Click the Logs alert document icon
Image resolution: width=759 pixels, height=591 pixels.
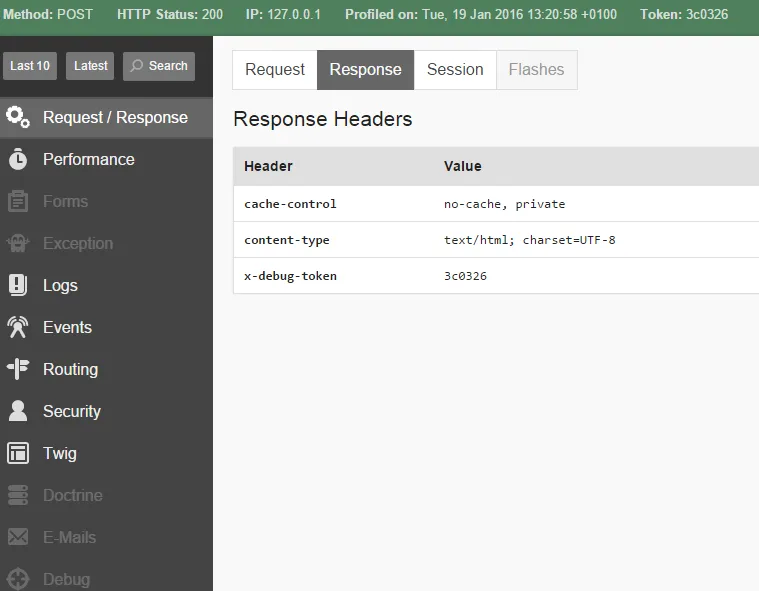pos(18,285)
